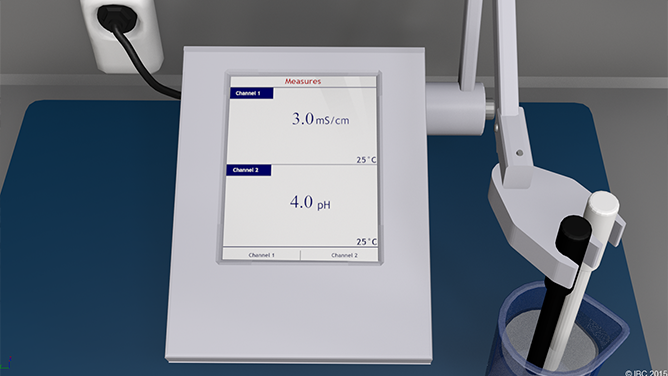Viewport: 668px width, 376px height.
Task: Click the power plug in the wall socket
Action: (x=117, y=16)
